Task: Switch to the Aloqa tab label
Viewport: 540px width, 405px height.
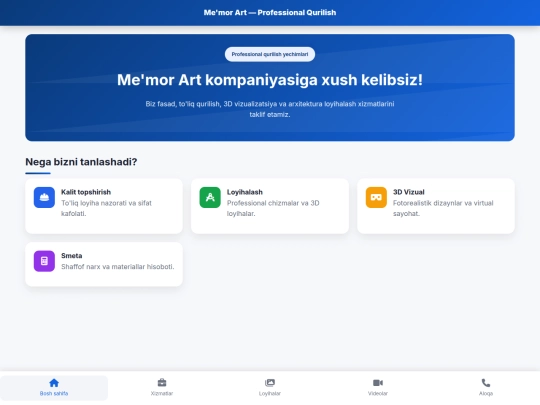Action: 486,393
